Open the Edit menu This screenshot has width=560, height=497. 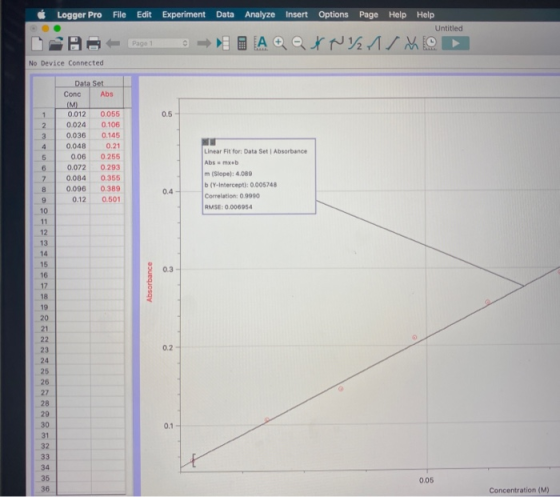pyautogui.click(x=144, y=15)
